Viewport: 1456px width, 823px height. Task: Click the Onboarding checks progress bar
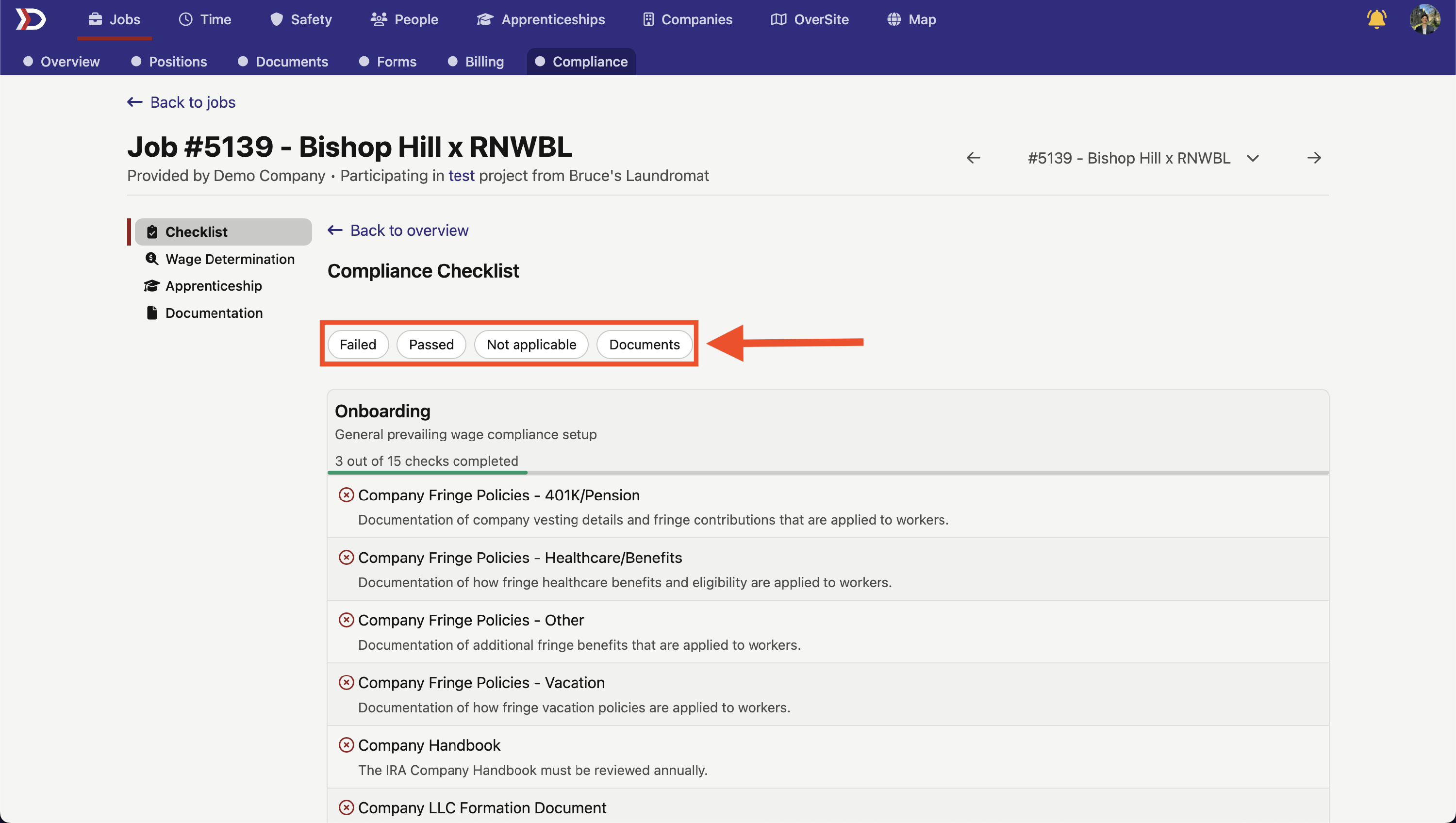(x=827, y=473)
